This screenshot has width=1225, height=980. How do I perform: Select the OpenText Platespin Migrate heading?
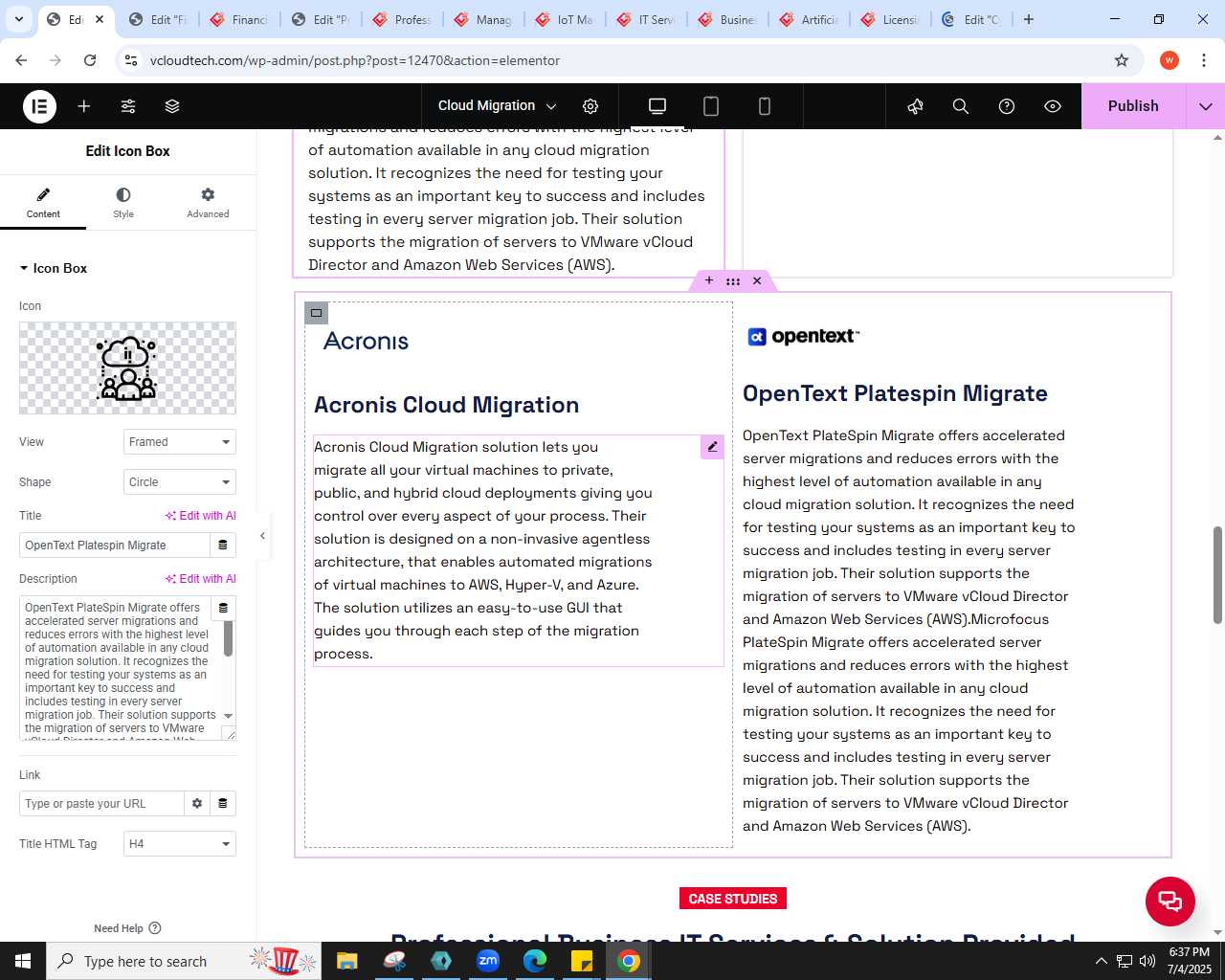pos(895,393)
